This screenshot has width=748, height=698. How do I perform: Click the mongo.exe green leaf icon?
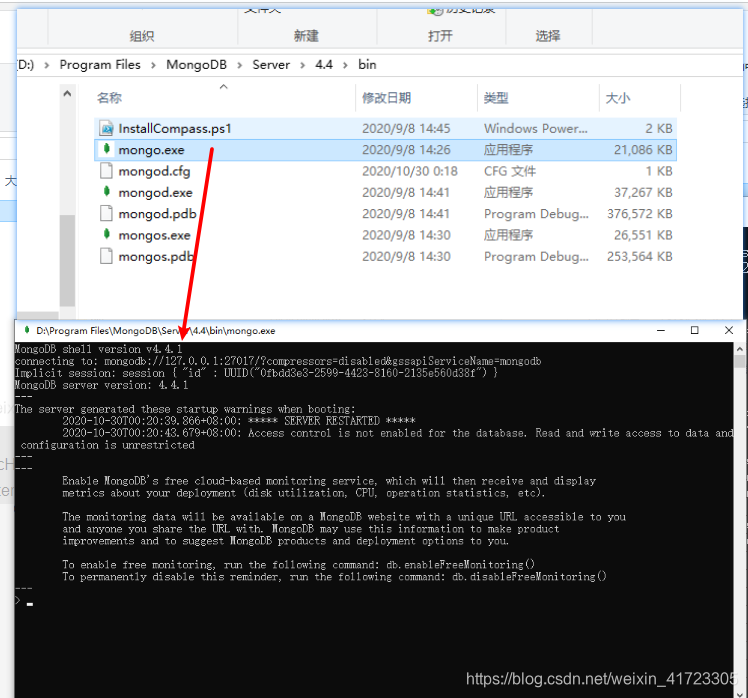106,149
